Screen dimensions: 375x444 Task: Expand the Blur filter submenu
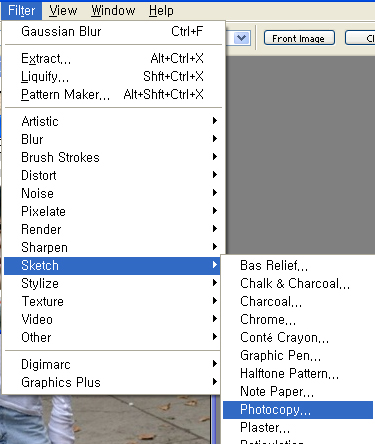pos(112,139)
